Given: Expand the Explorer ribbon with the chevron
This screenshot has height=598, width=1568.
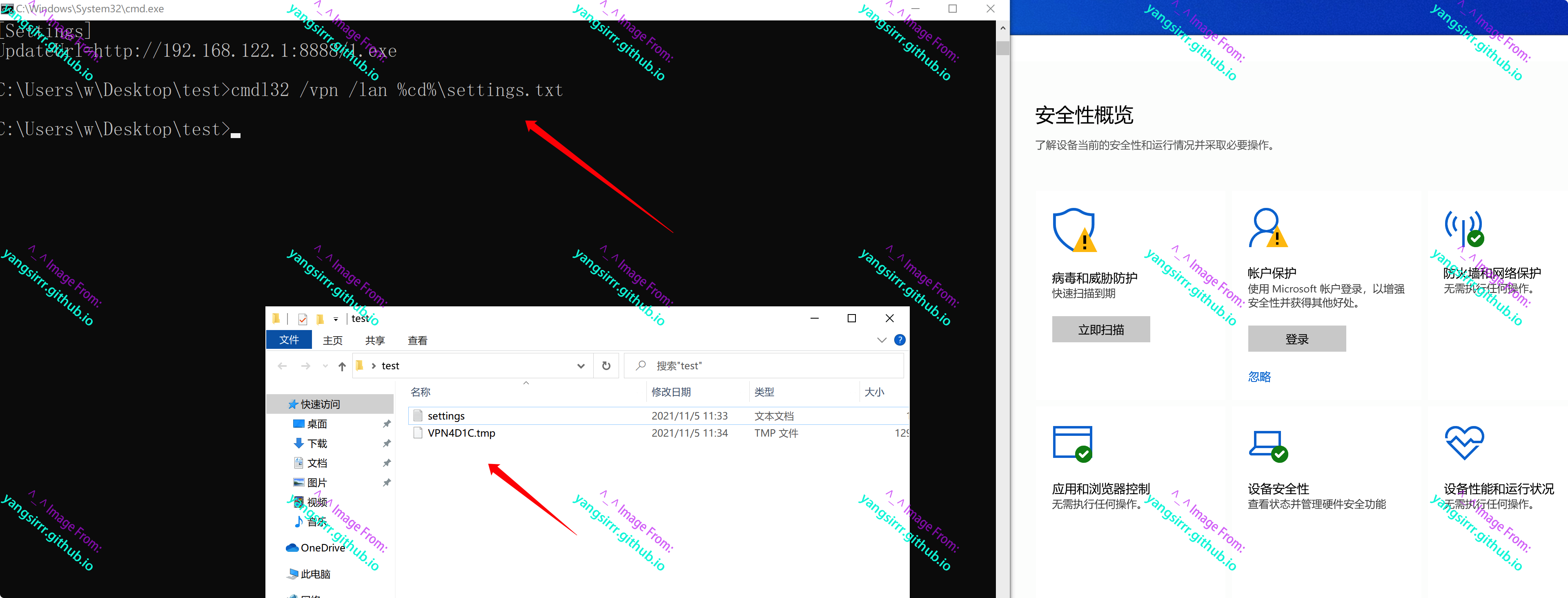Looking at the screenshot, I should 882,340.
